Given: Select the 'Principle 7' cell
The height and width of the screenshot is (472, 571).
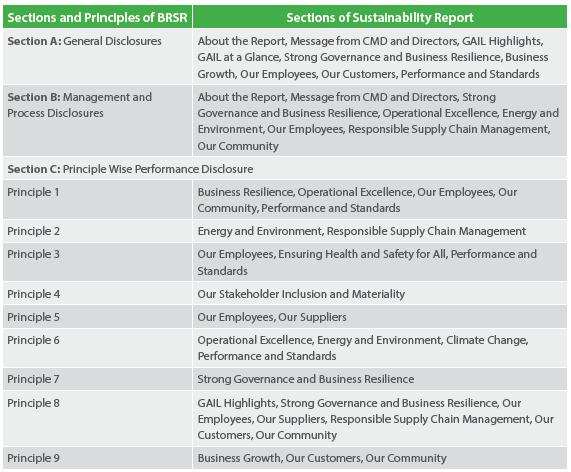Looking at the screenshot, I should [x=97, y=379].
